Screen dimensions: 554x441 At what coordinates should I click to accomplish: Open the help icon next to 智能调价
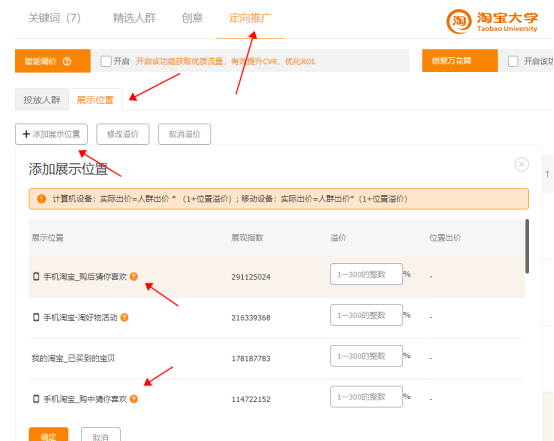point(67,61)
